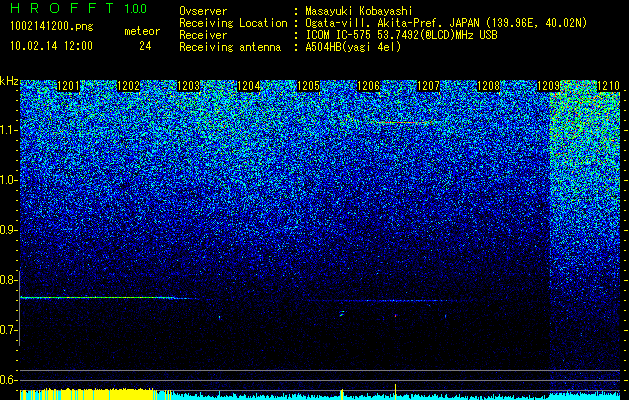
Task: Click the observer name Masayuki Kobayashi
Action: coord(359,11)
